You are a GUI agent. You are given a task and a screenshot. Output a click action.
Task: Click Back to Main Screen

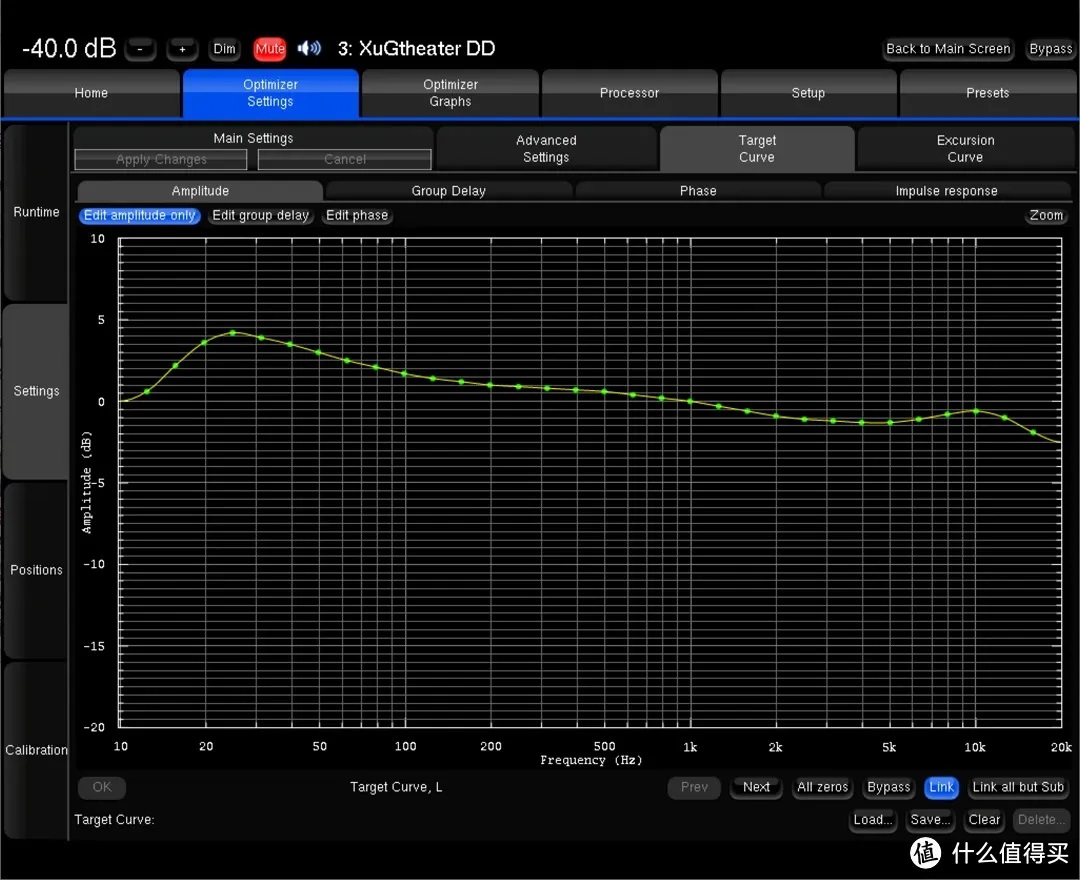948,49
